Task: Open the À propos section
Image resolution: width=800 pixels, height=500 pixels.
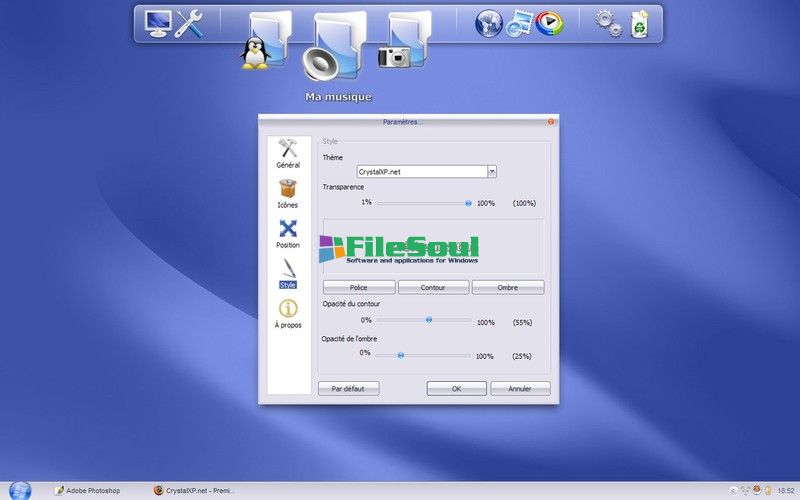Action: pos(288,314)
